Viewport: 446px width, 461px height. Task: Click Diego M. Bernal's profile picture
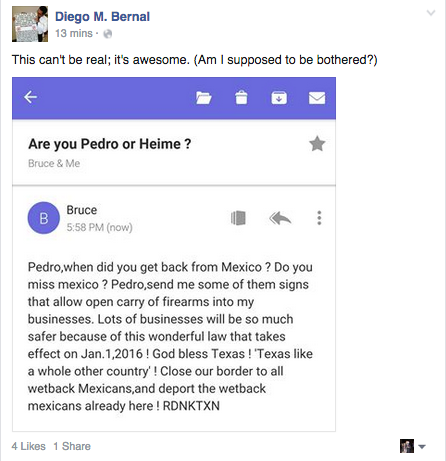coord(30,24)
